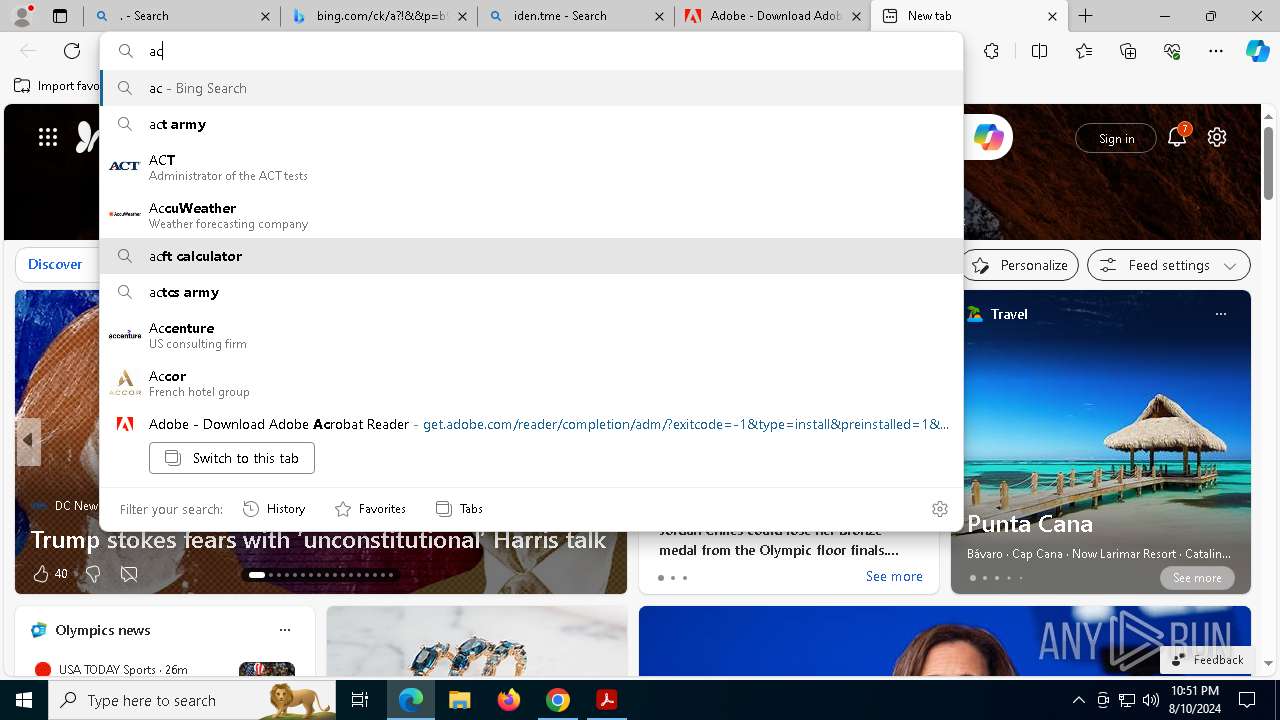
Task: Filter search by History
Action: pos(274,509)
